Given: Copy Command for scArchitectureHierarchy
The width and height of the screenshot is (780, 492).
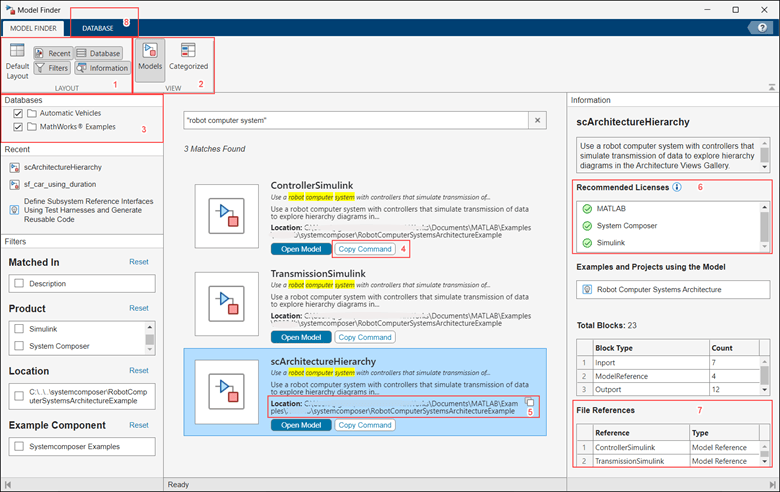Looking at the screenshot, I should pos(365,425).
